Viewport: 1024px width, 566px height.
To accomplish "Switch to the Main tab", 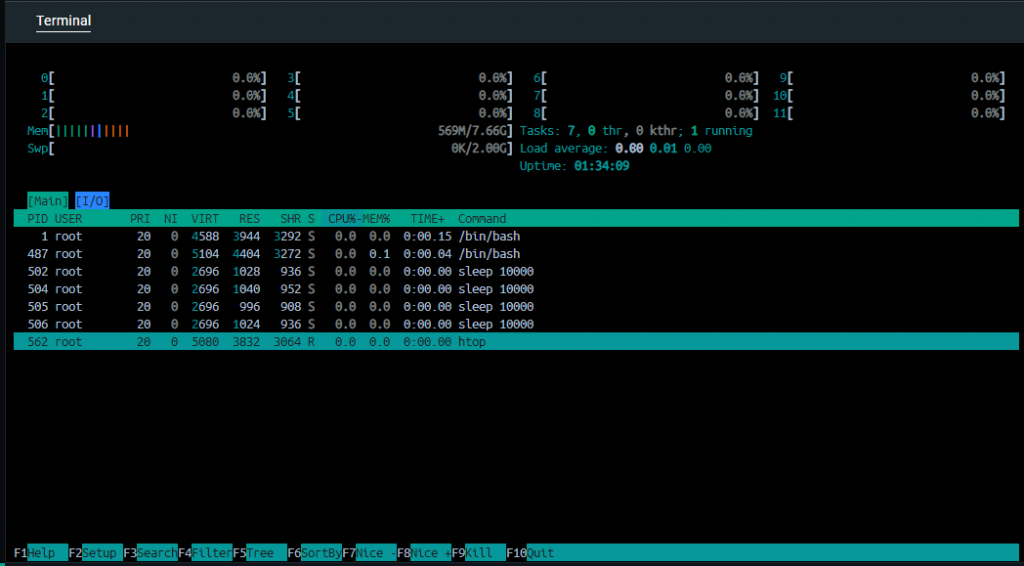I will pyautogui.click(x=48, y=200).
